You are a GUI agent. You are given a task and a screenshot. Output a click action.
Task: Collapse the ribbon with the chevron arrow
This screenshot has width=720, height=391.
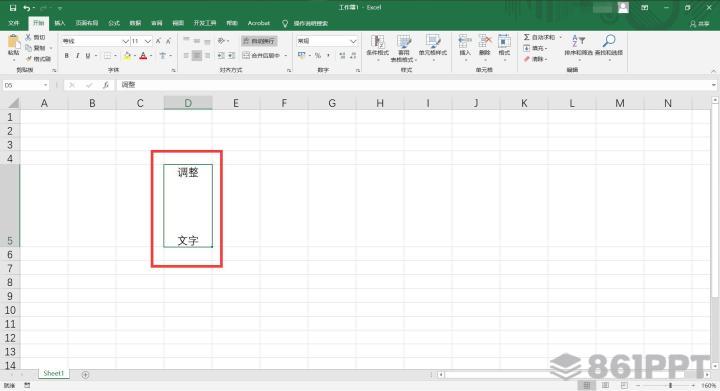point(713,71)
